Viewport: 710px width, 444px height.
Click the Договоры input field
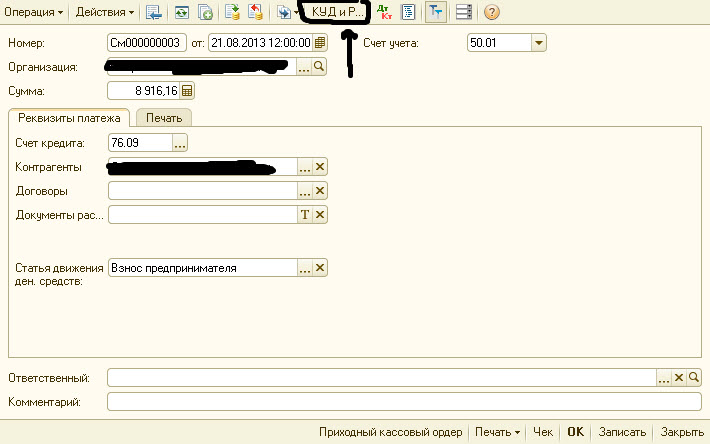click(x=203, y=191)
